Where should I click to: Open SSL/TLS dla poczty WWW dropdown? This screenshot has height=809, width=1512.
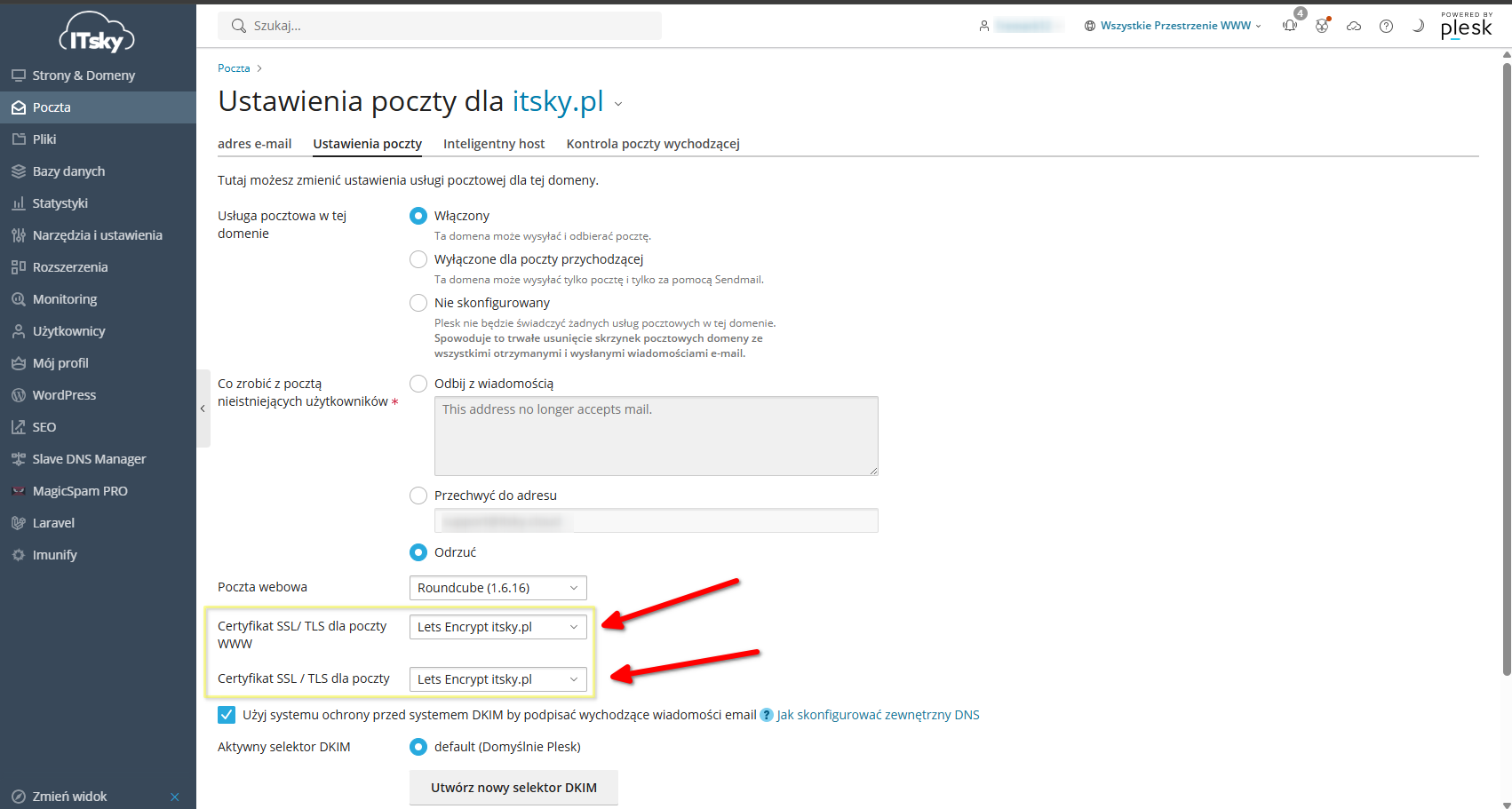click(498, 627)
